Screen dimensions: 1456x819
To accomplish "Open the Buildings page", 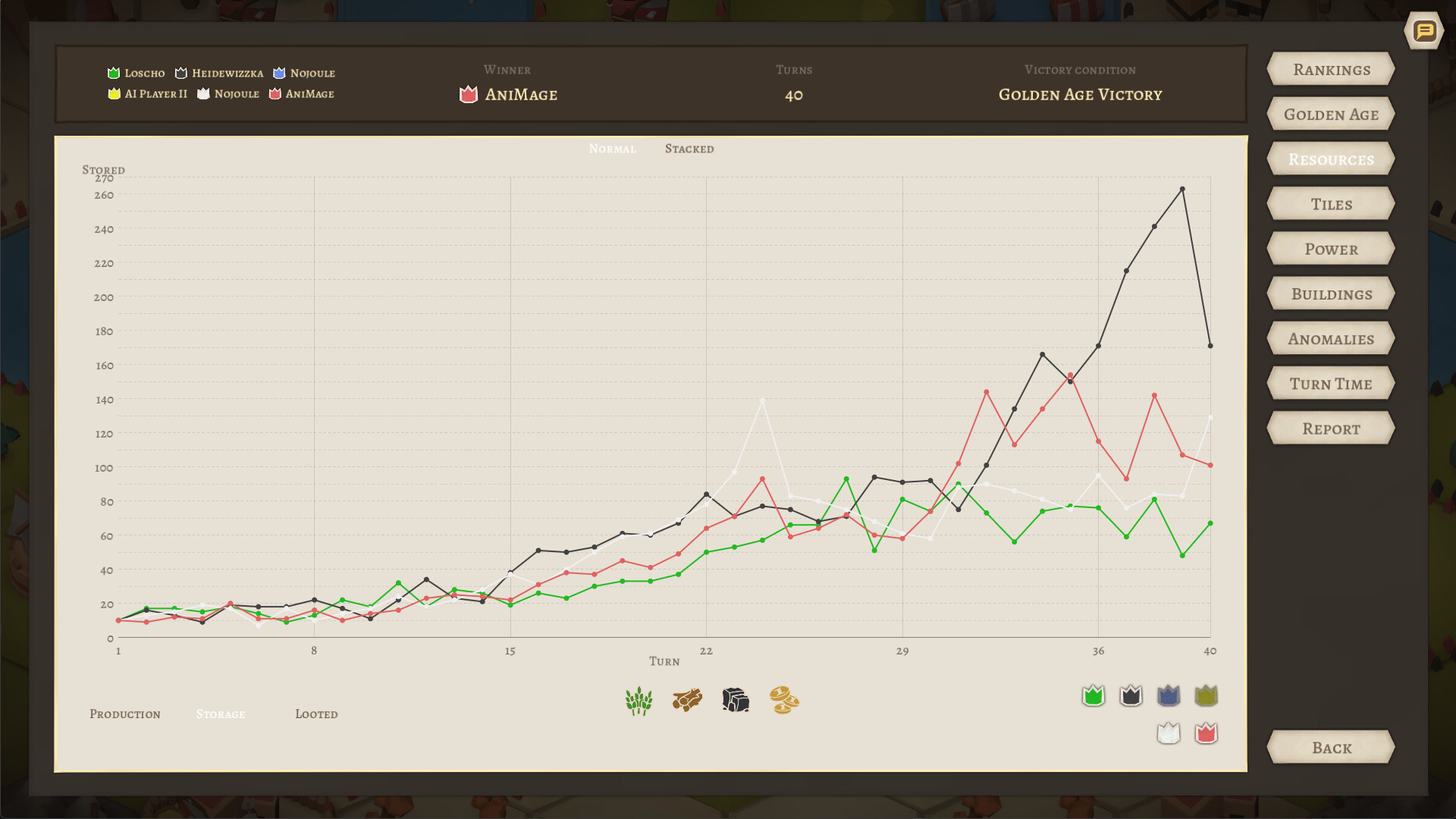I will (1331, 294).
